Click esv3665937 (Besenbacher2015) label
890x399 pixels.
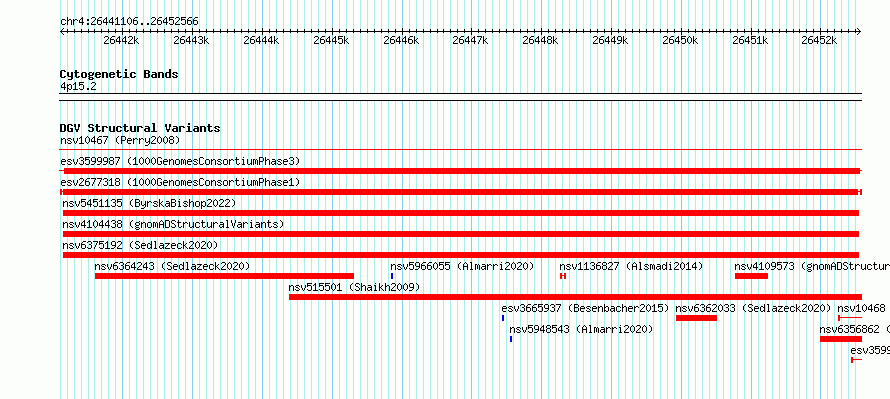pyautogui.click(x=585, y=308)
